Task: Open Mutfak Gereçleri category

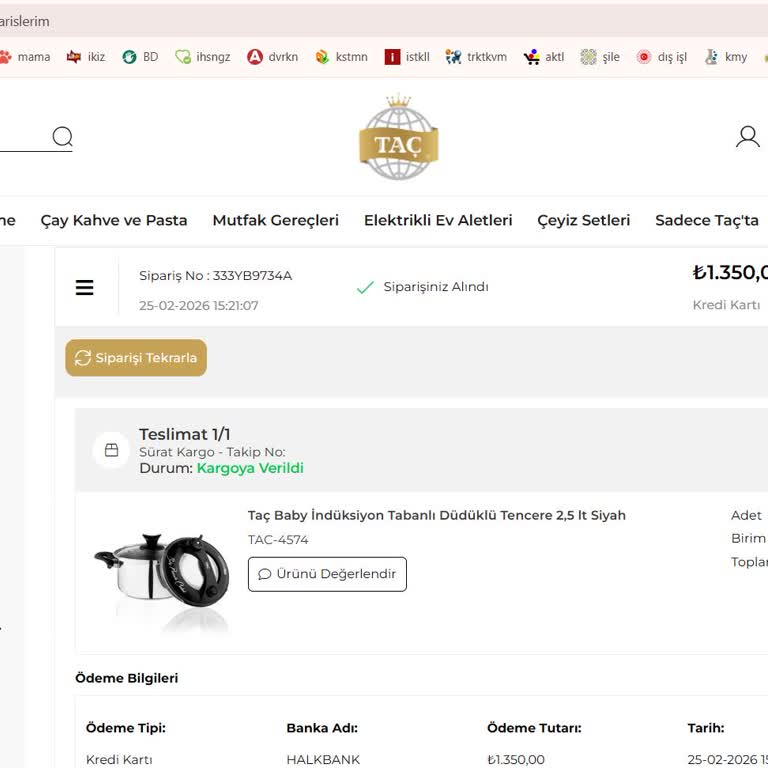Action: click(276, 220)
